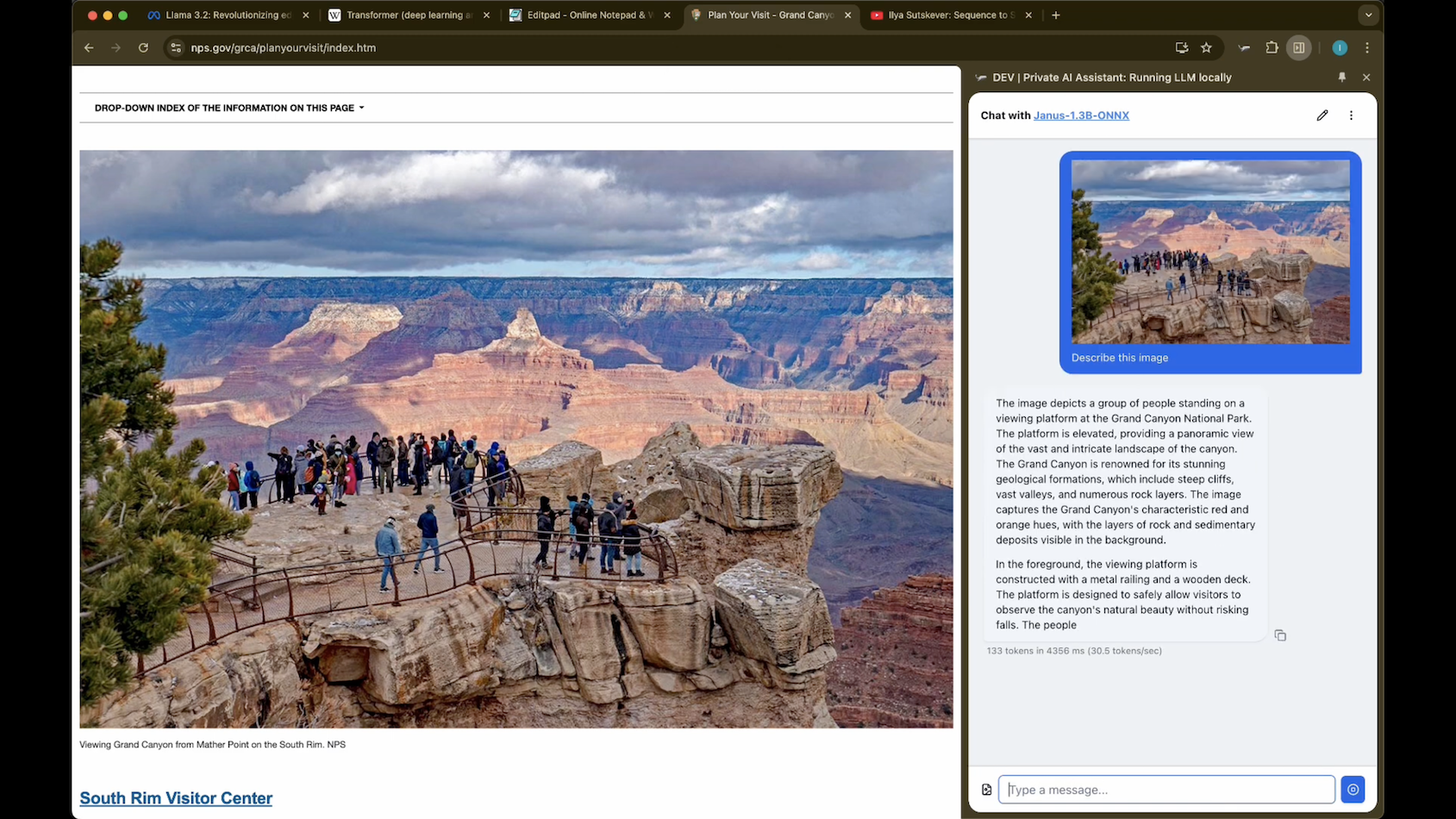This screenshot has width=1456, height=819.
Task: Switch to the Editpad Online Notepad tab
Action: (590, 16)
